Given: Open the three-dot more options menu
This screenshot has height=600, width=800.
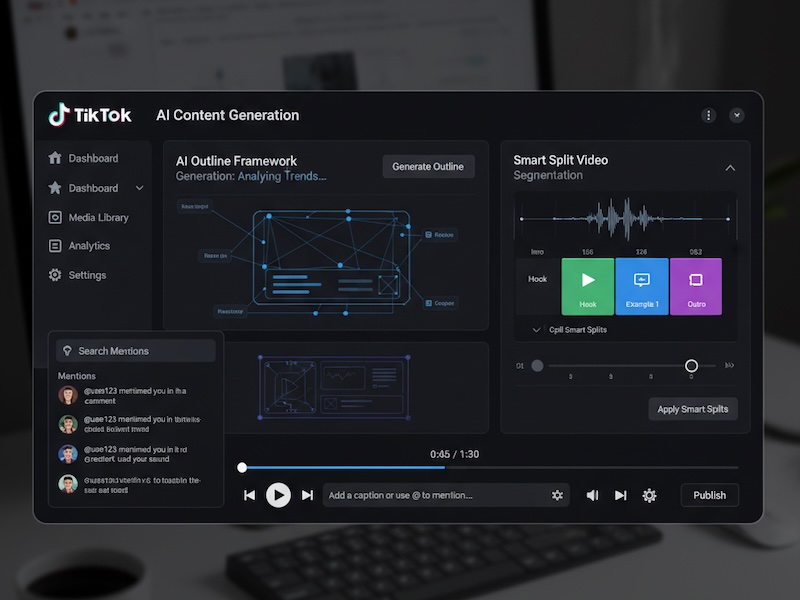Looking at the screenshot, I should pyautogui.click(x=709, y=115).
